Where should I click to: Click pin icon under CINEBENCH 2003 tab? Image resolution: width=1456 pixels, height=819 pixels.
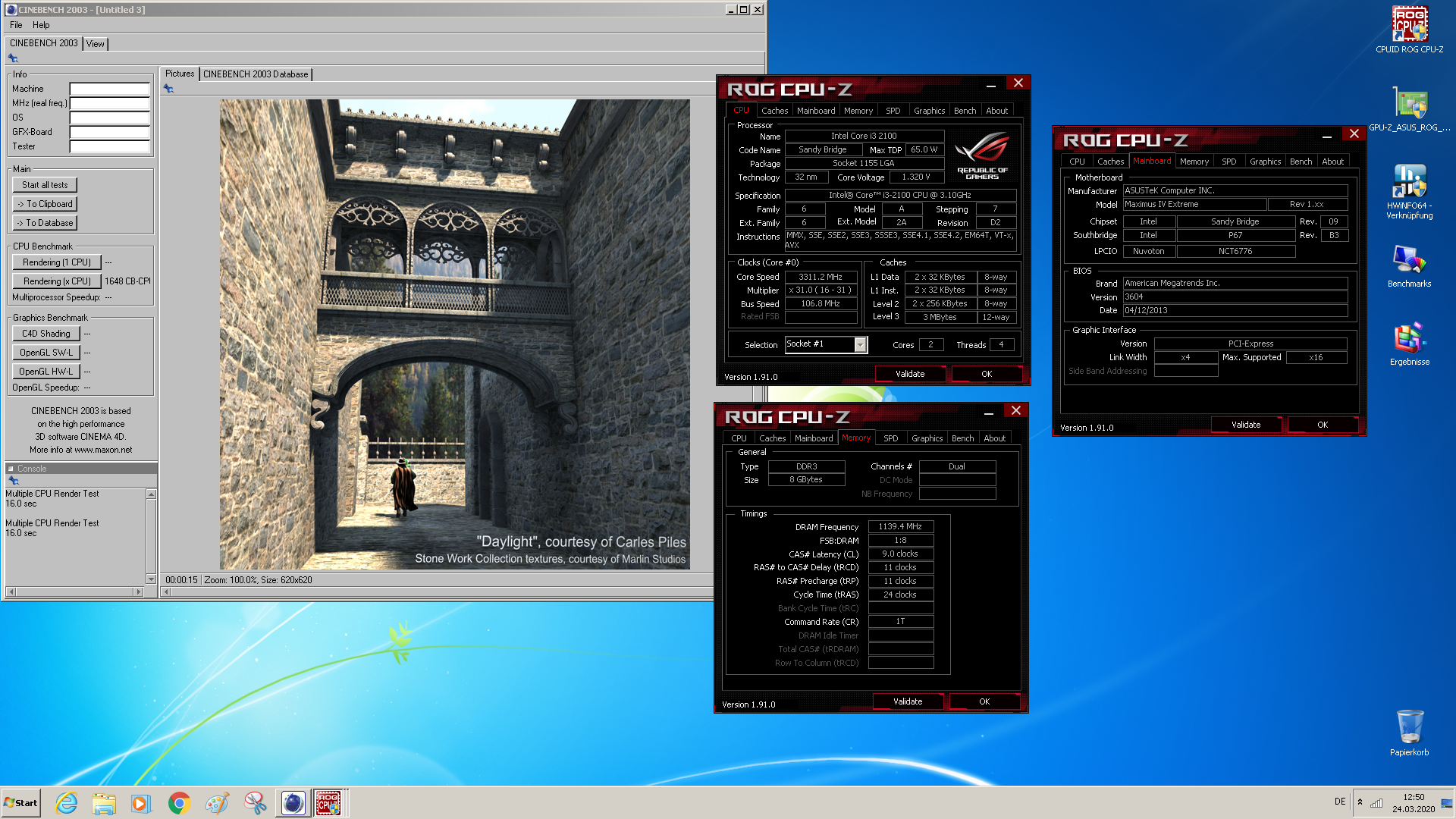13,58
